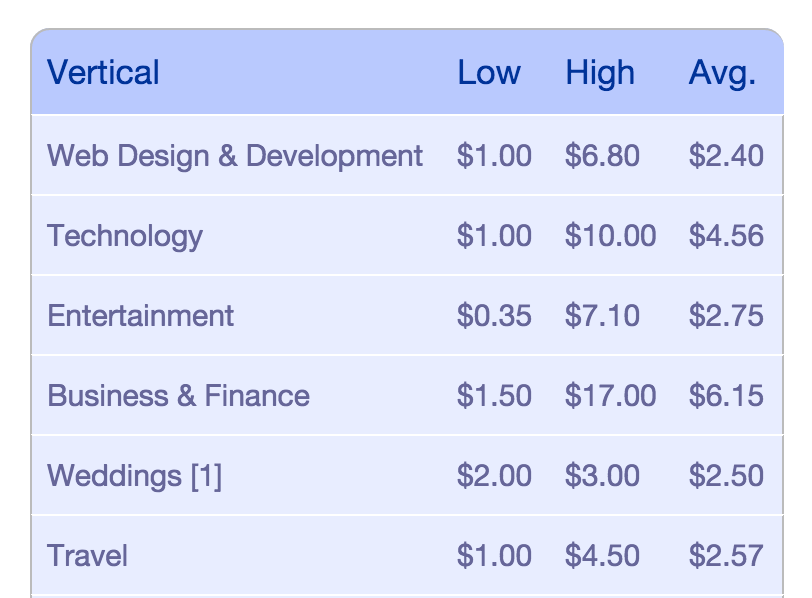Image resolution: width=812 pixels, height=598 pixels.
Task: Click the $2.50 Weddings average value
Action: click(726, 475)
